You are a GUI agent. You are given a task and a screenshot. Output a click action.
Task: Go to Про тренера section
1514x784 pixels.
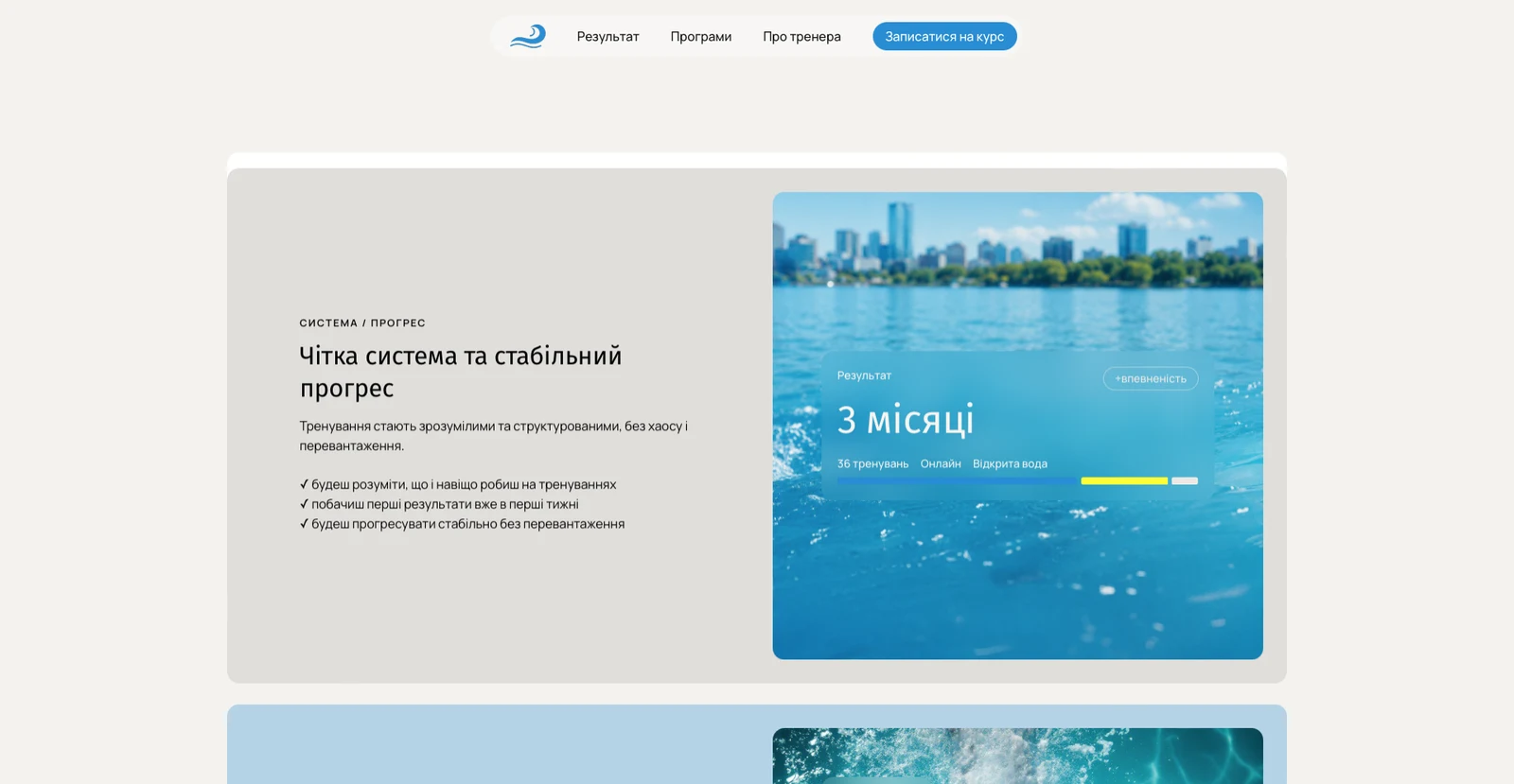801,37
